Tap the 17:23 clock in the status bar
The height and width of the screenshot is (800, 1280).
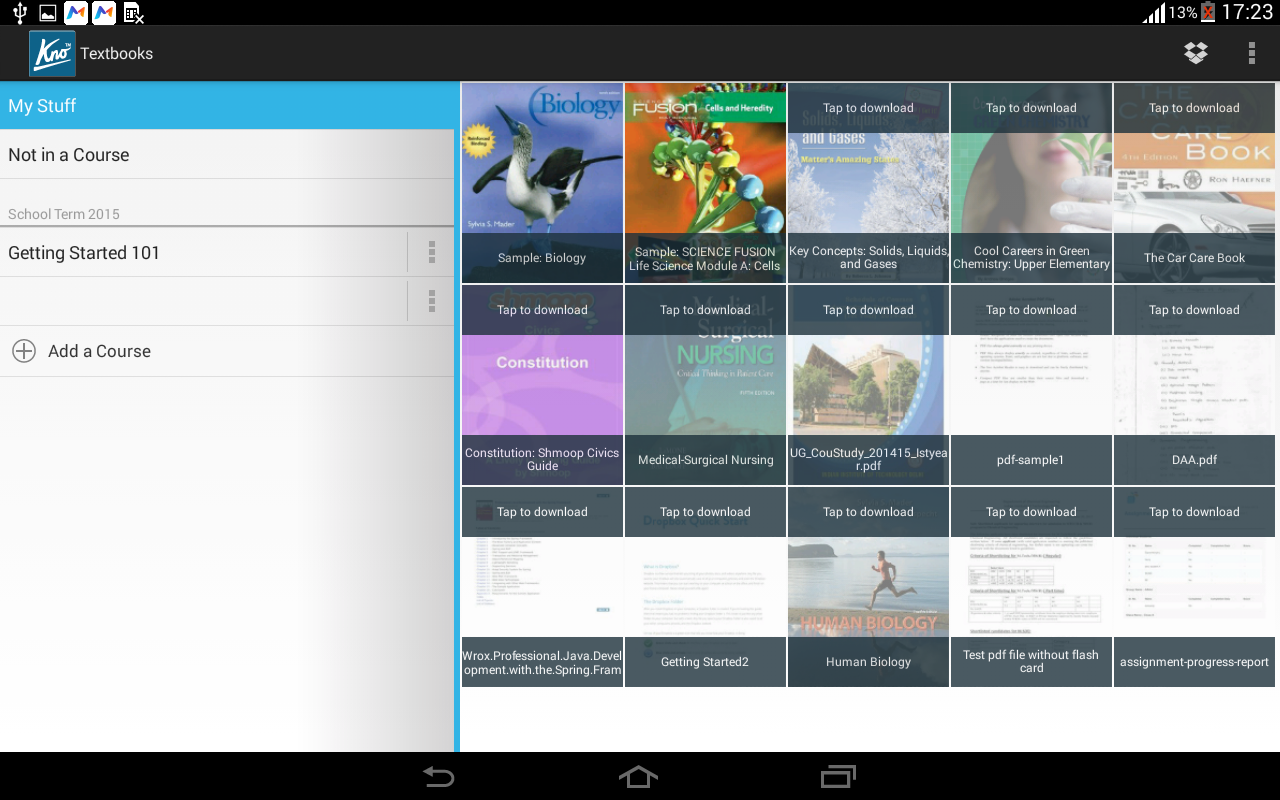(1247, 12)
